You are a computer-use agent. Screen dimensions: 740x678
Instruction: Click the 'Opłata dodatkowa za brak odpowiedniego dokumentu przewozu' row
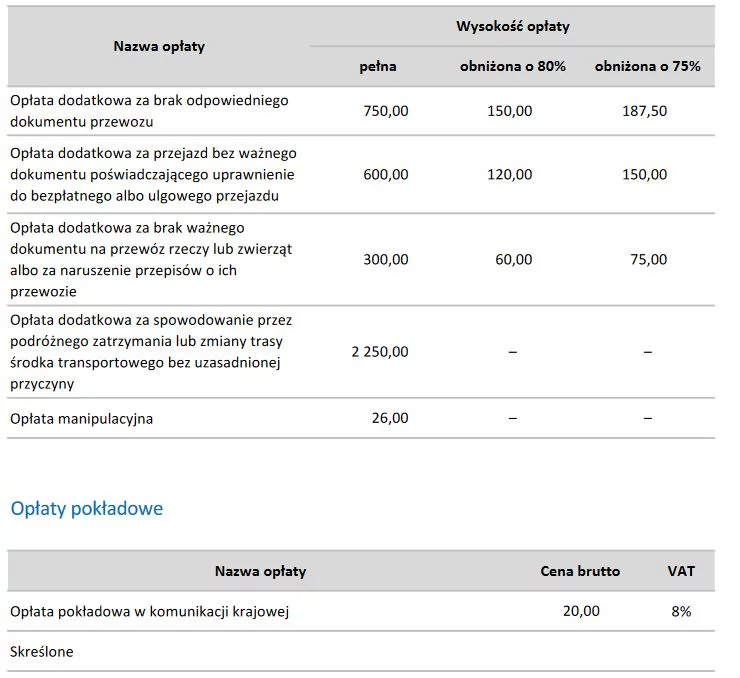coord(361,111)
